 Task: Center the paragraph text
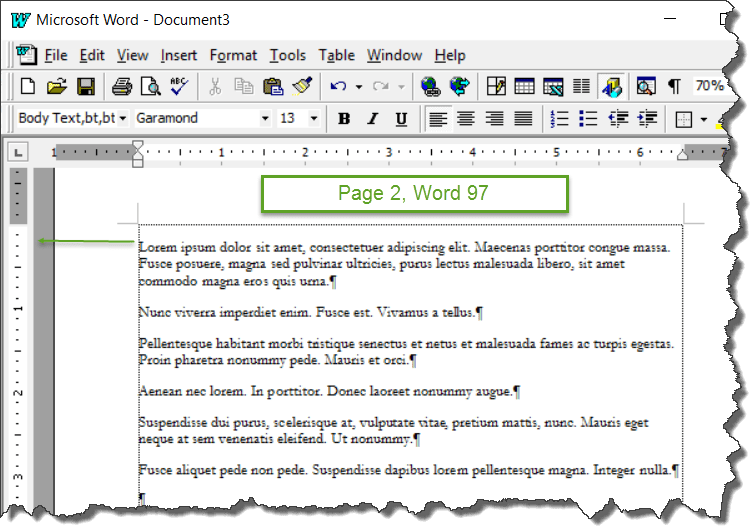click(466, 118)
